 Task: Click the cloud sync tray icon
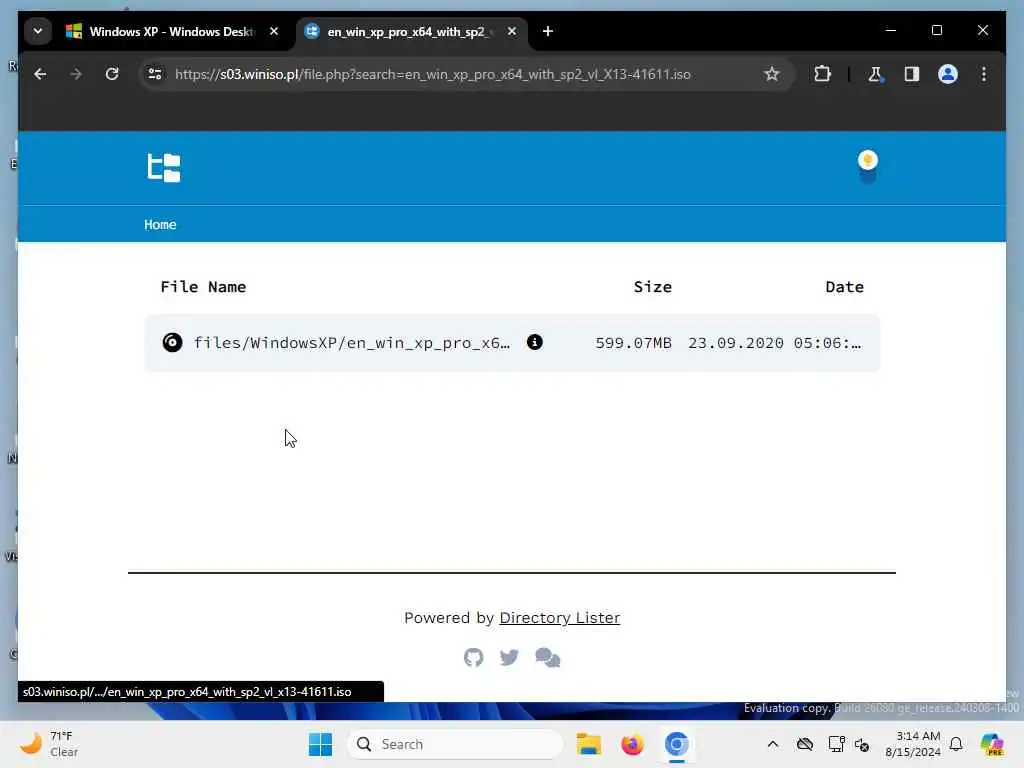[x=805, y=744]
